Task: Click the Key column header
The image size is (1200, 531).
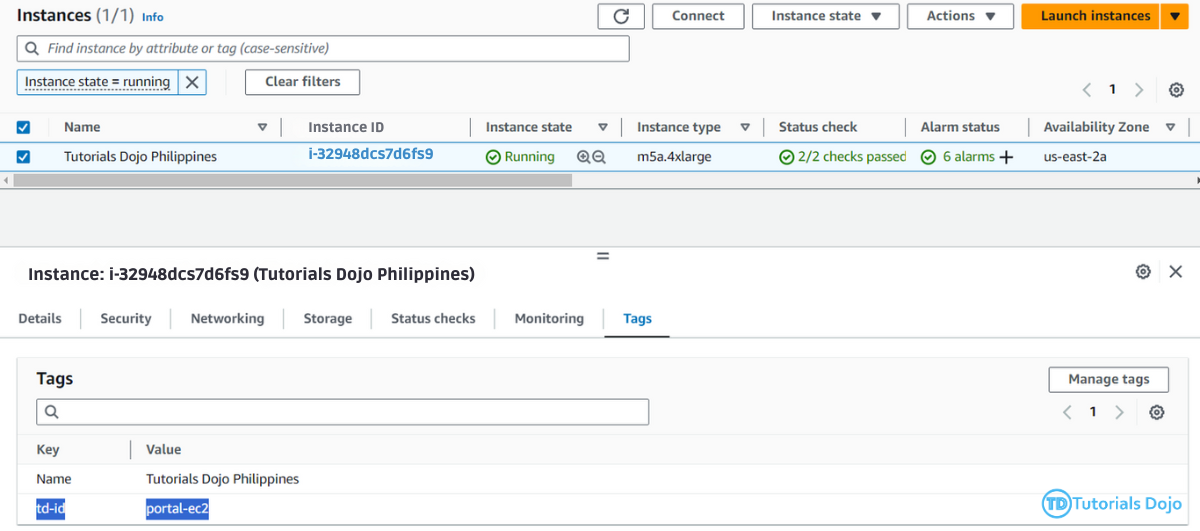Action: click(48, 450)
